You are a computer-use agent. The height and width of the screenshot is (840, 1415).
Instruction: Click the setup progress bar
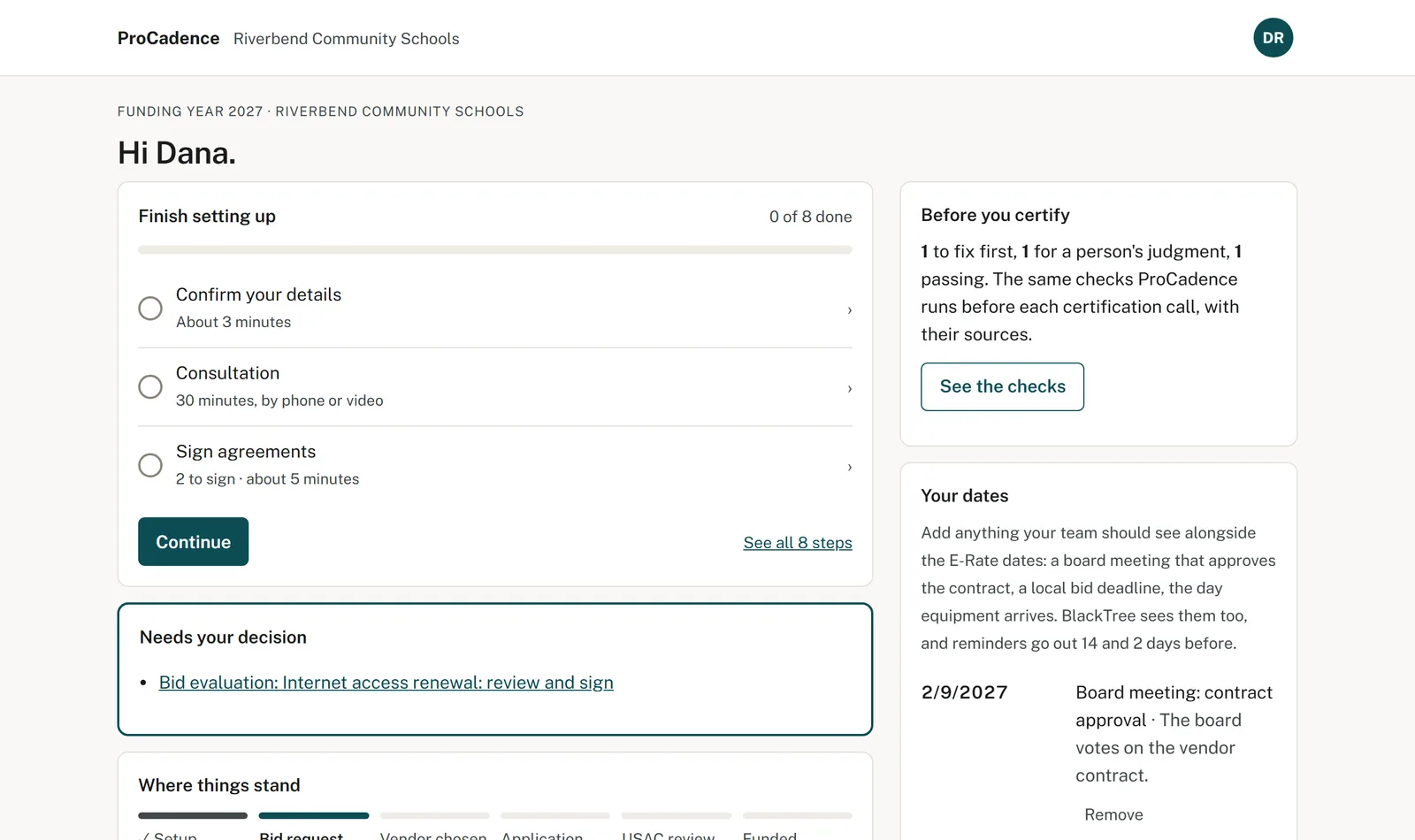[495, 250]
